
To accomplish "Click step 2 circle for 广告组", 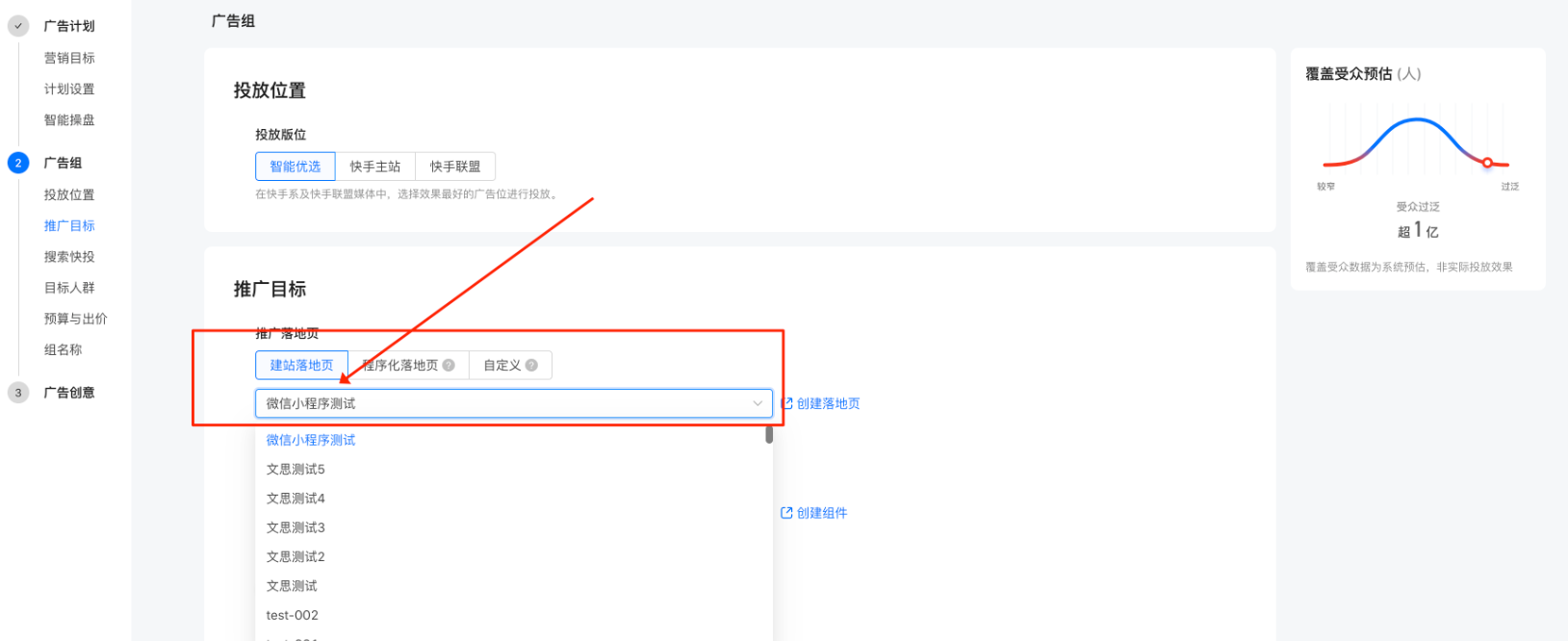I will [18, 163].
